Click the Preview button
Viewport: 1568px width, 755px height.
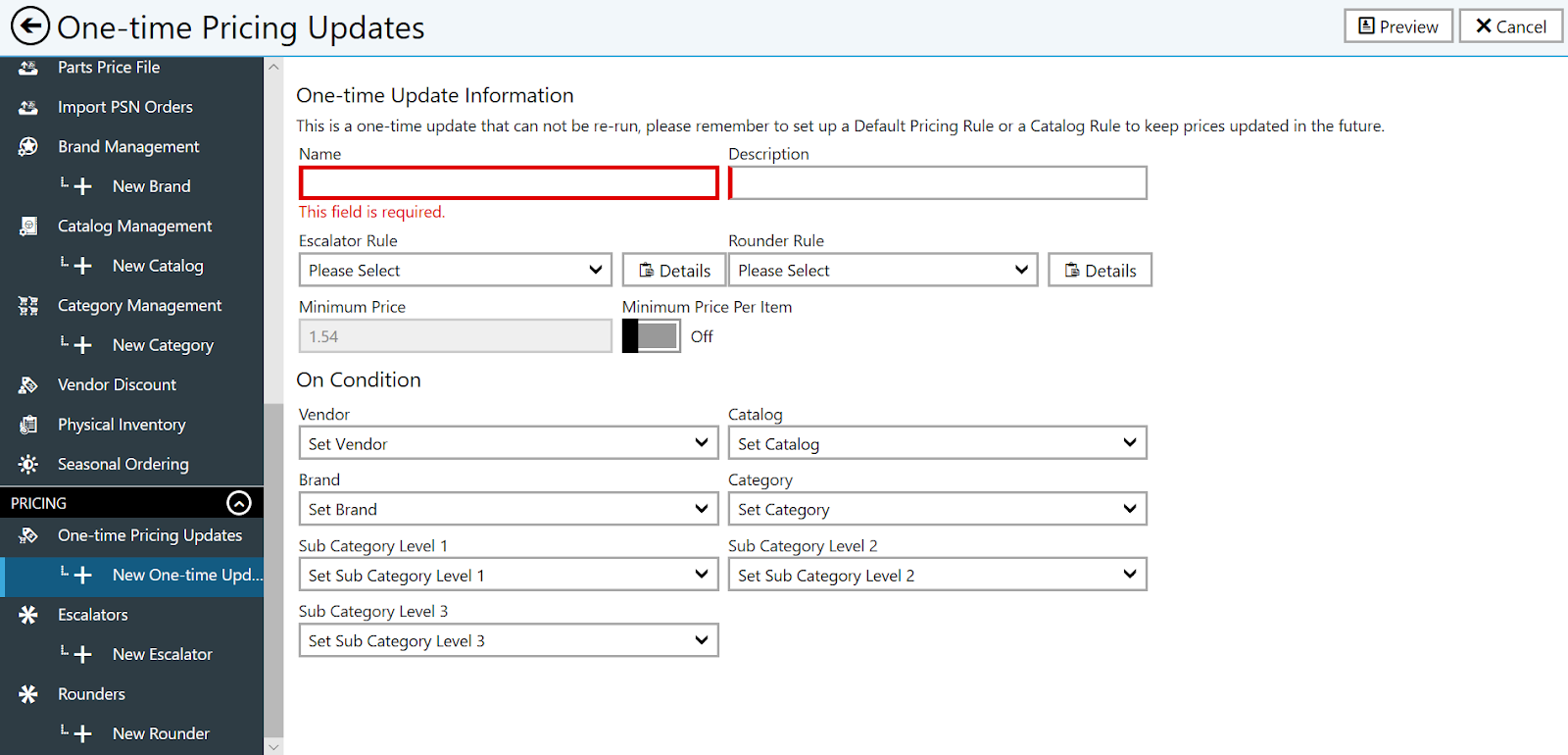(1398, 26)
